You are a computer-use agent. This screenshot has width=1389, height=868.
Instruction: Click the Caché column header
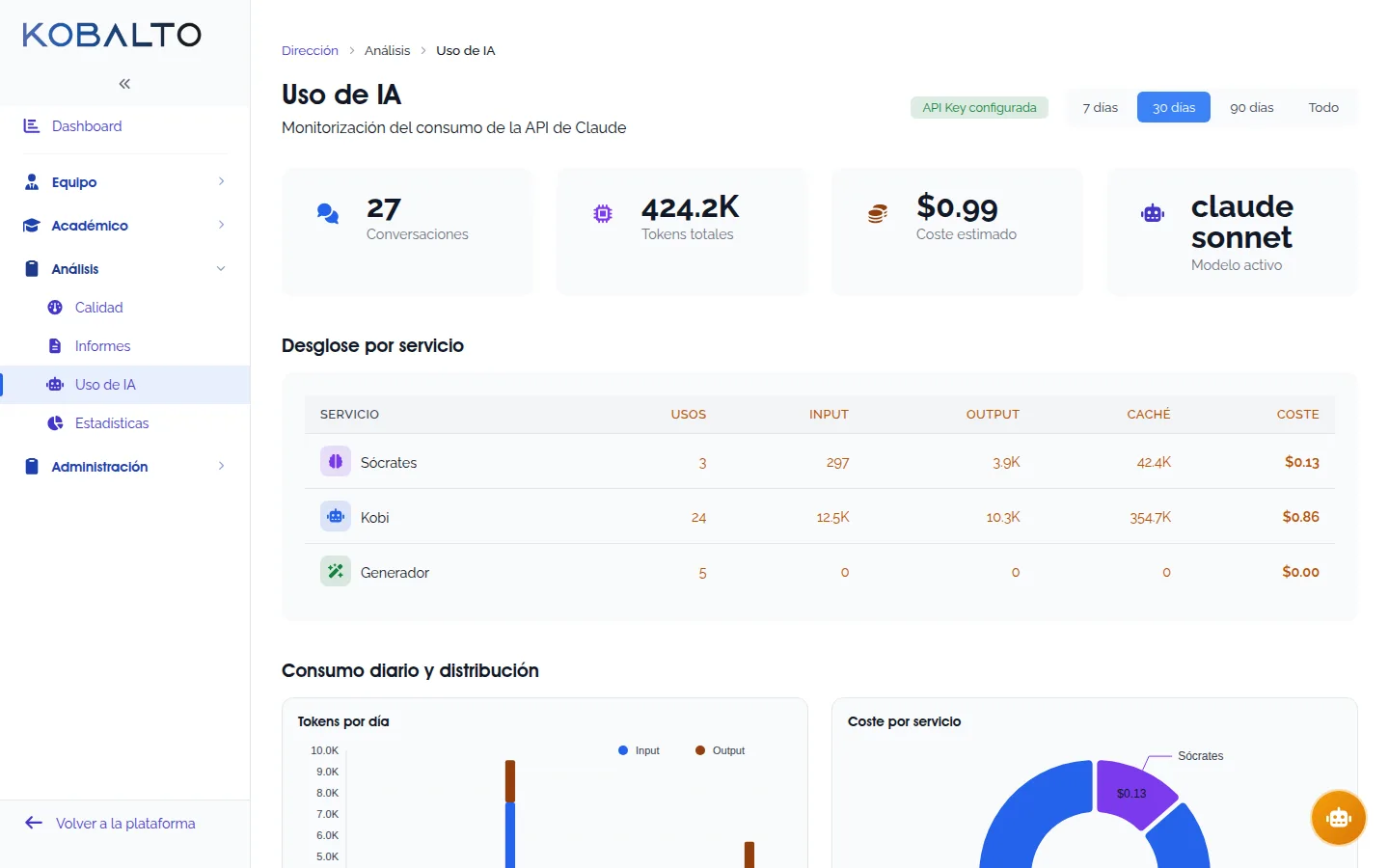coord(1149,414)
